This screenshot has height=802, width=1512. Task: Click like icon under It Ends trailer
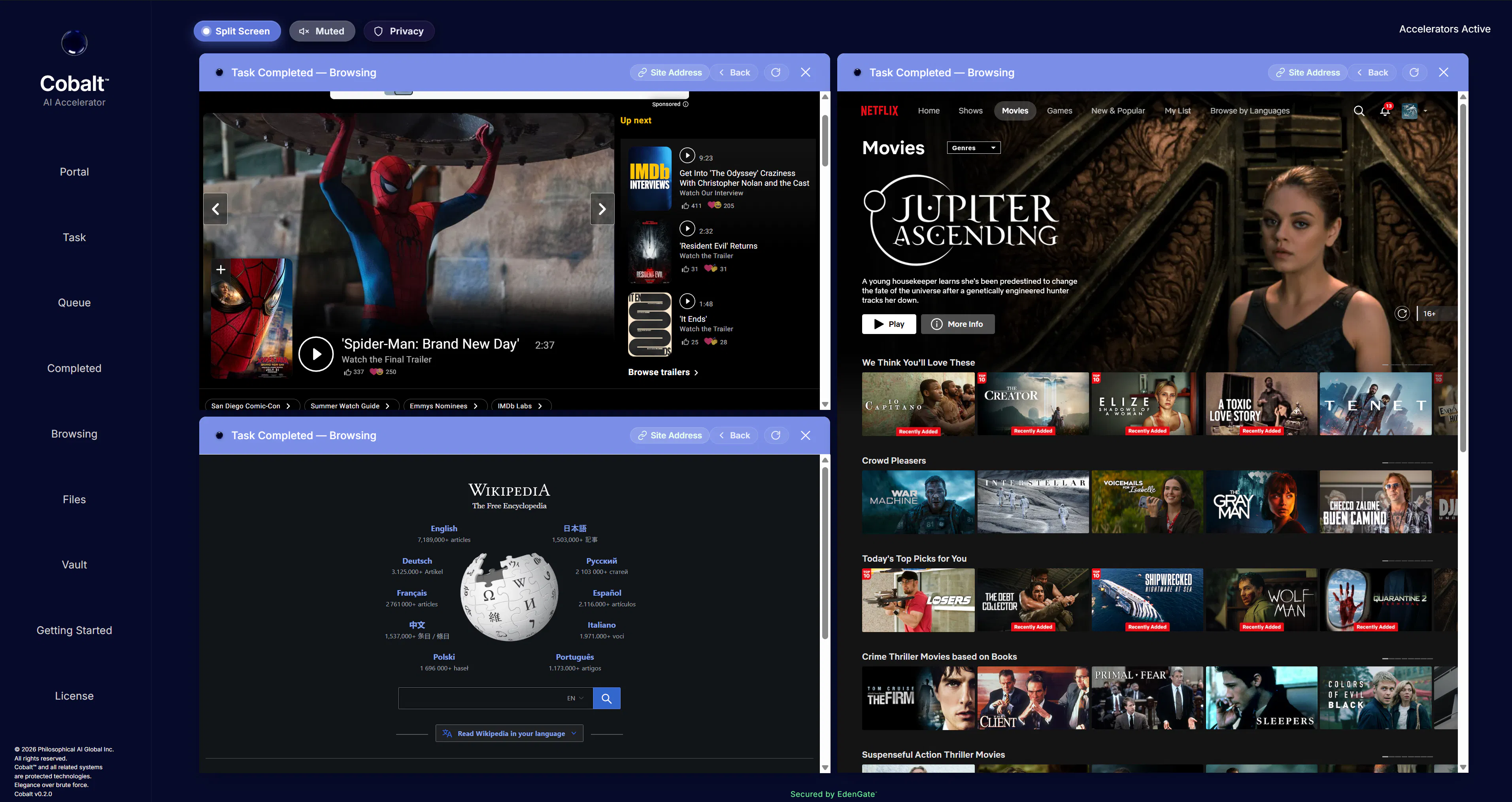point(684,342)
